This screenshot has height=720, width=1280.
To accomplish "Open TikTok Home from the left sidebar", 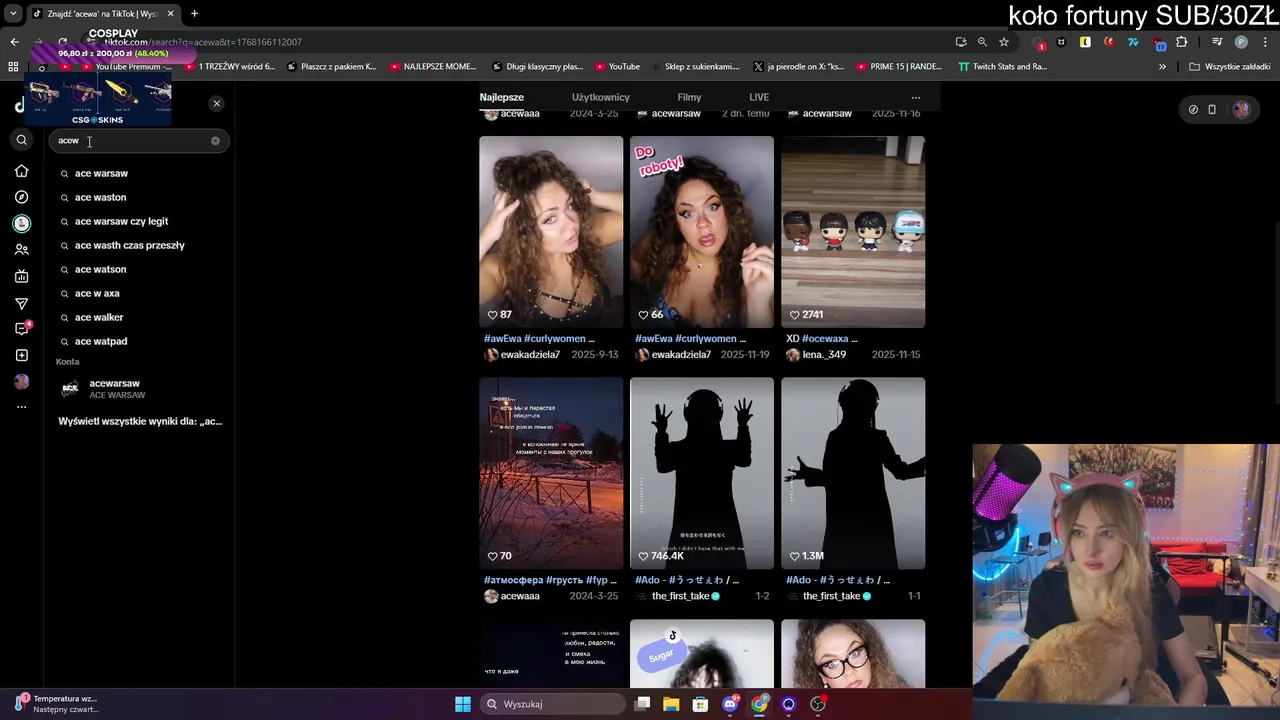I will click(21, 171).
